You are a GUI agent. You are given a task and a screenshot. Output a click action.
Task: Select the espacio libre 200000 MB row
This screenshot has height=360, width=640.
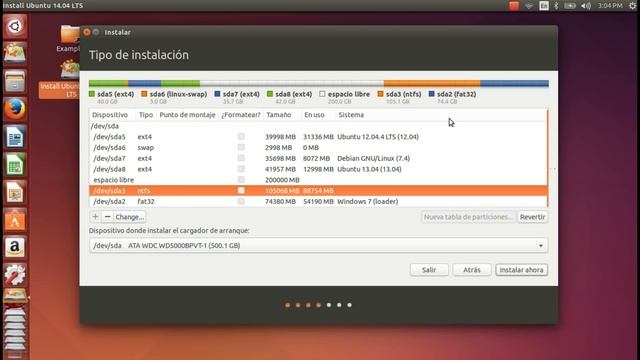click(x=318, y=180)
